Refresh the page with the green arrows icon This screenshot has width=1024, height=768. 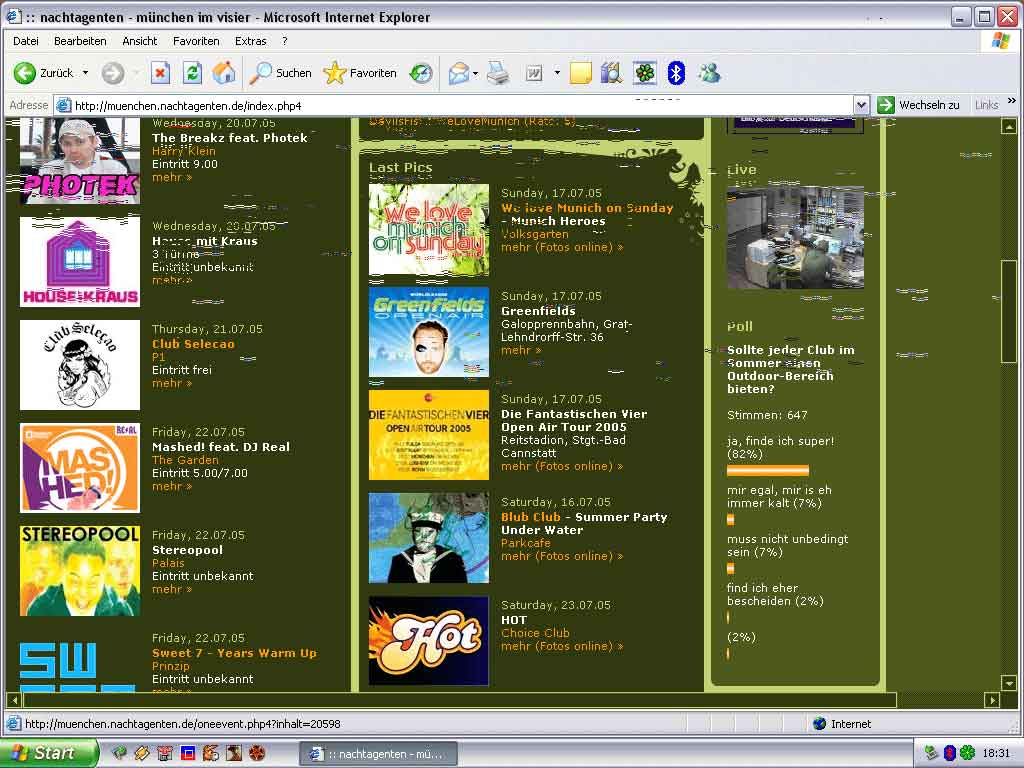coord(192,73)
